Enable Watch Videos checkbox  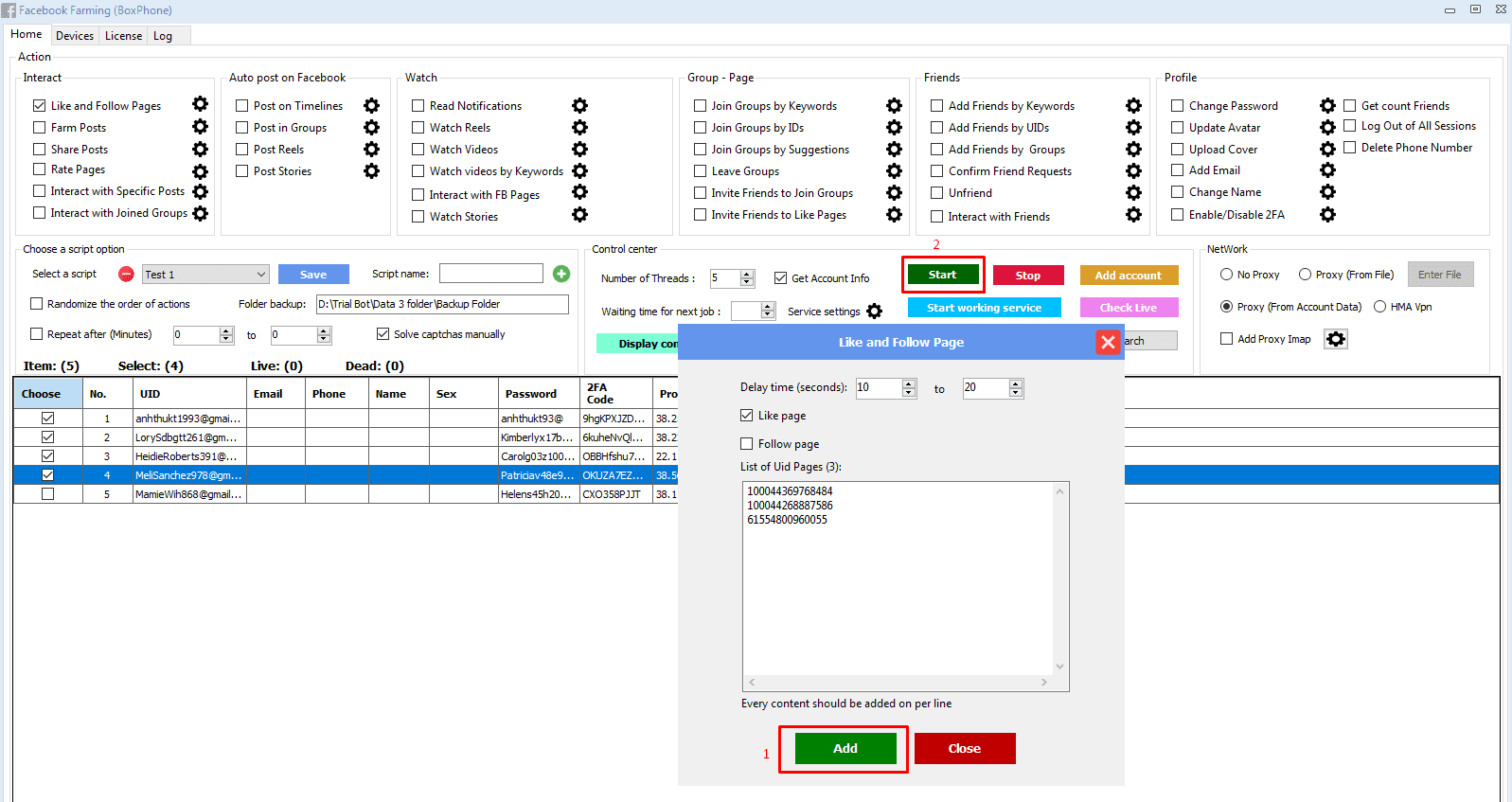pos(418,149)
